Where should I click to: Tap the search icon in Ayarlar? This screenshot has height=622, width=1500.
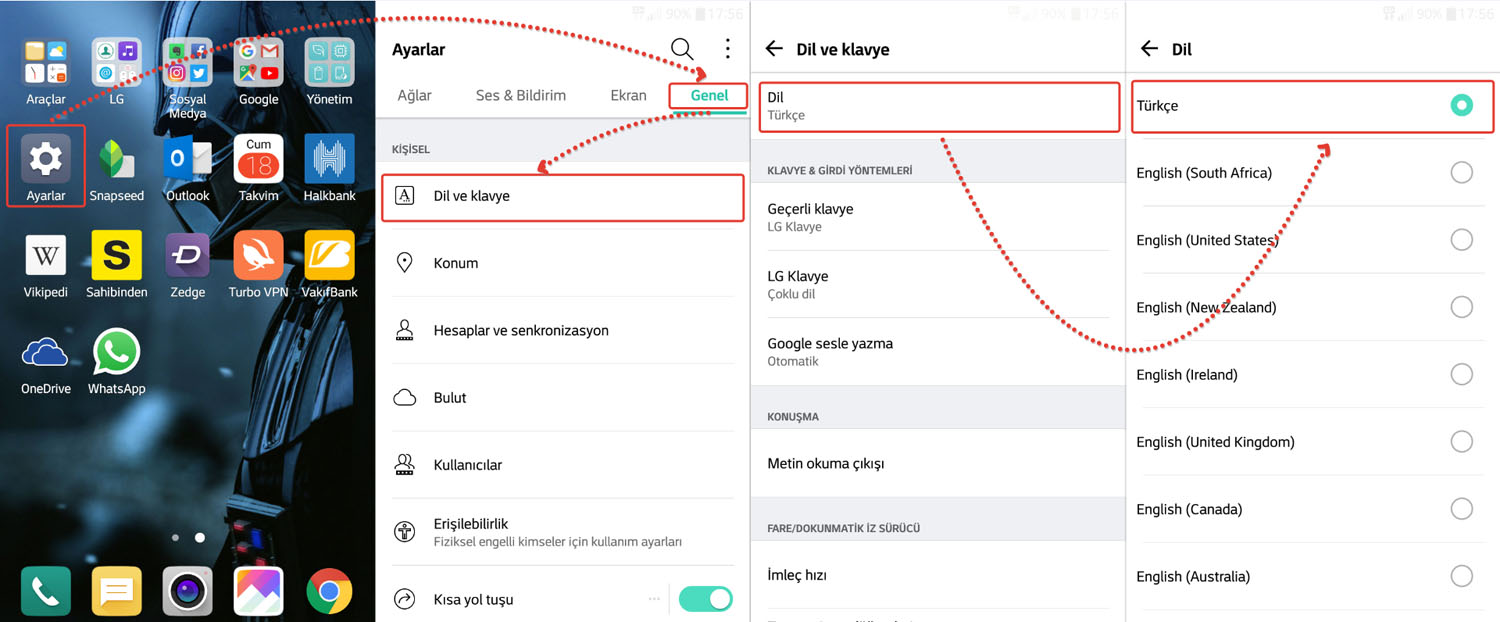682,49
